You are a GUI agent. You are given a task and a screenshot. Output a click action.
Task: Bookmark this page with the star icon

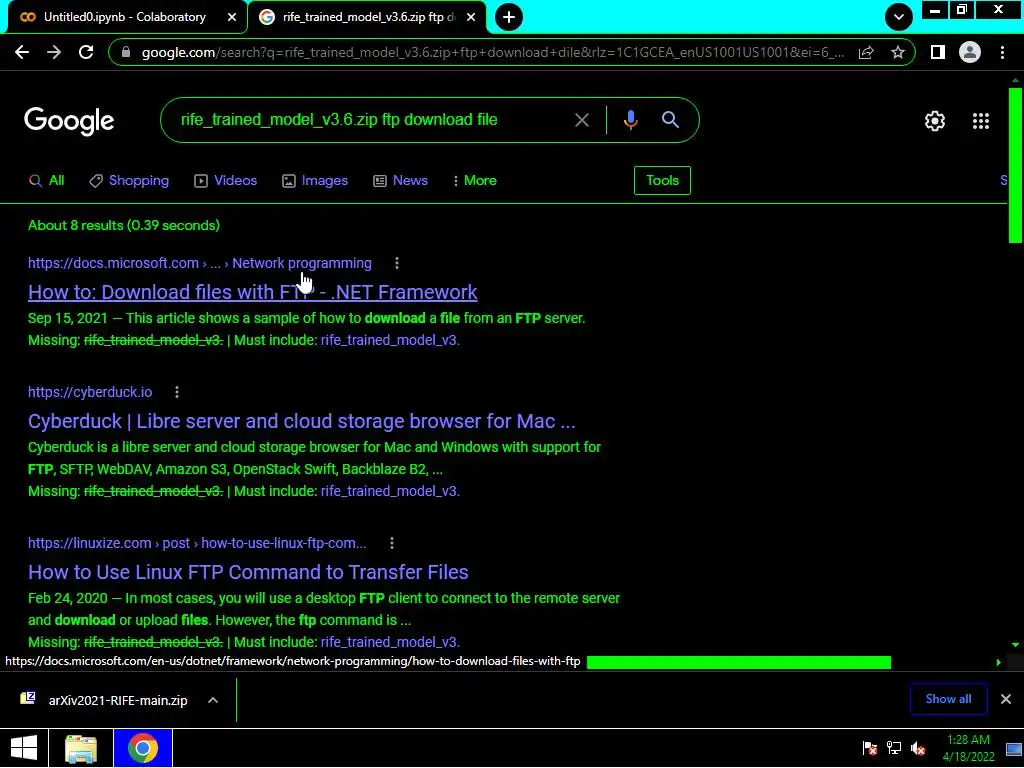point(898,52)
